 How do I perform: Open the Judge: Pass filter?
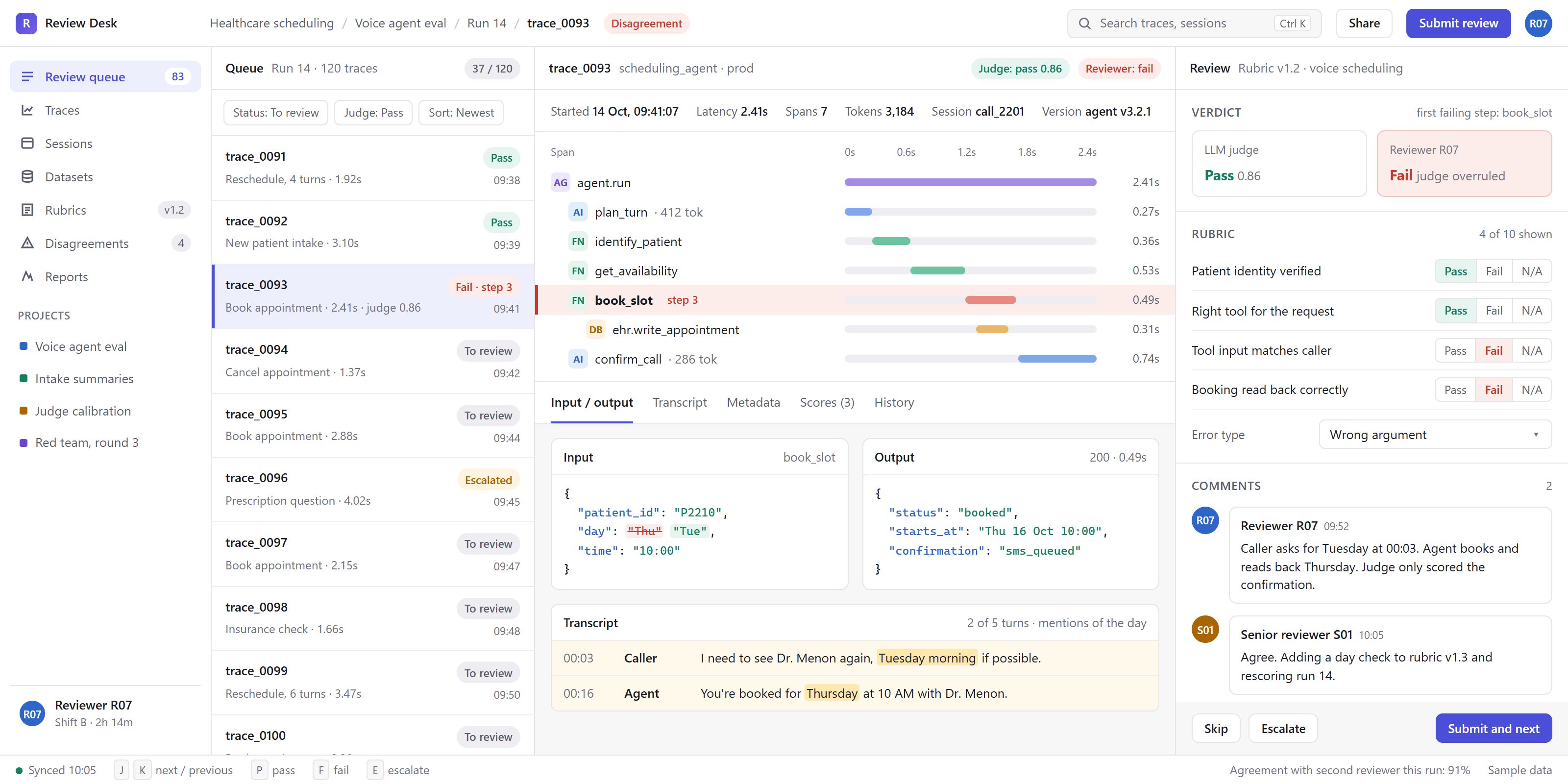(373, 113)
